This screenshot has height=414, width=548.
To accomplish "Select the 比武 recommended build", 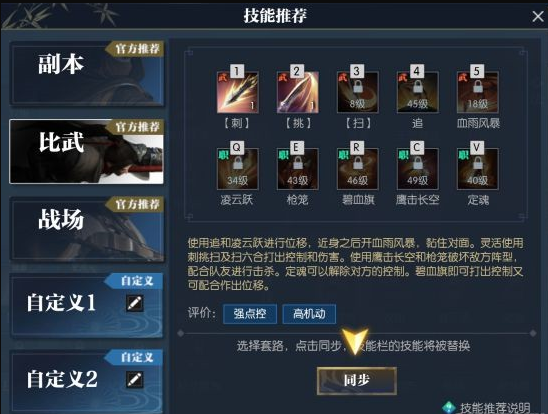I will point(86,151).
